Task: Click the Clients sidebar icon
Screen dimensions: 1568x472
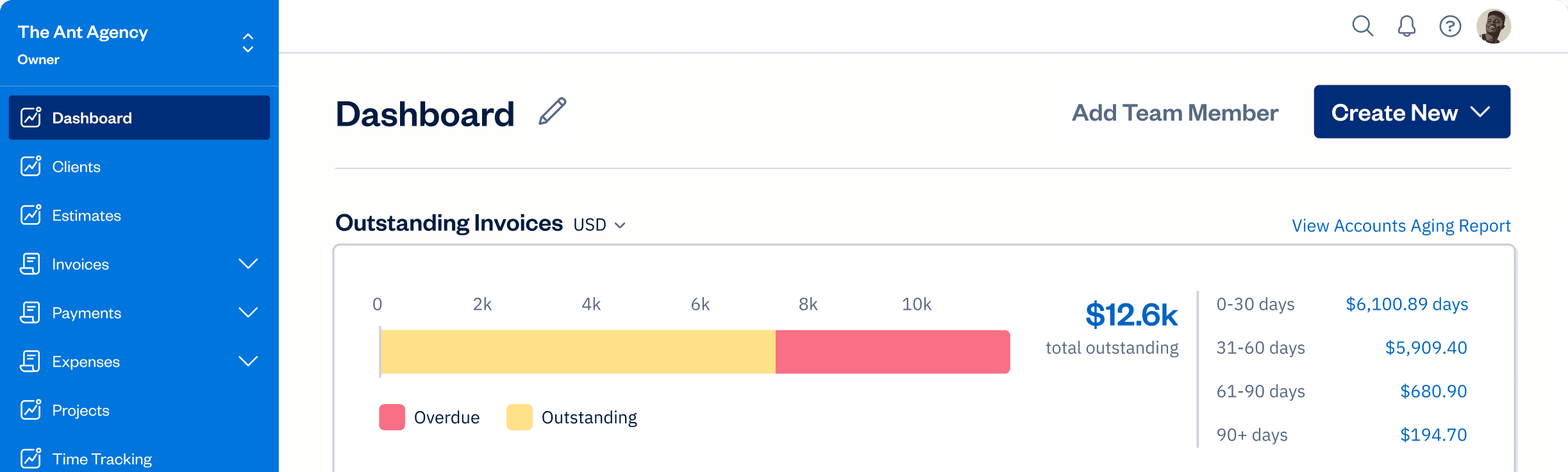Action: [x=31, y=166]
